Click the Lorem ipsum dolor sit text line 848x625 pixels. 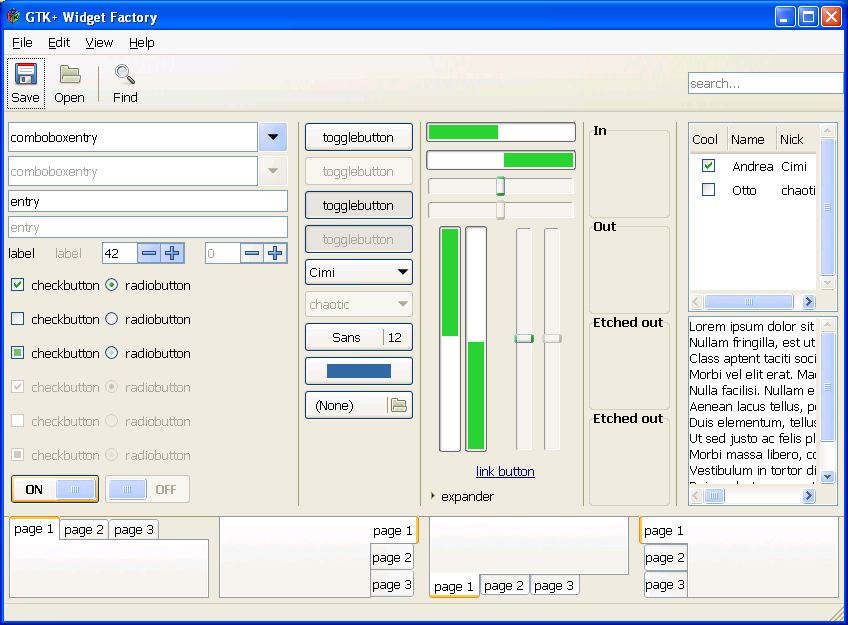[752, 326]
